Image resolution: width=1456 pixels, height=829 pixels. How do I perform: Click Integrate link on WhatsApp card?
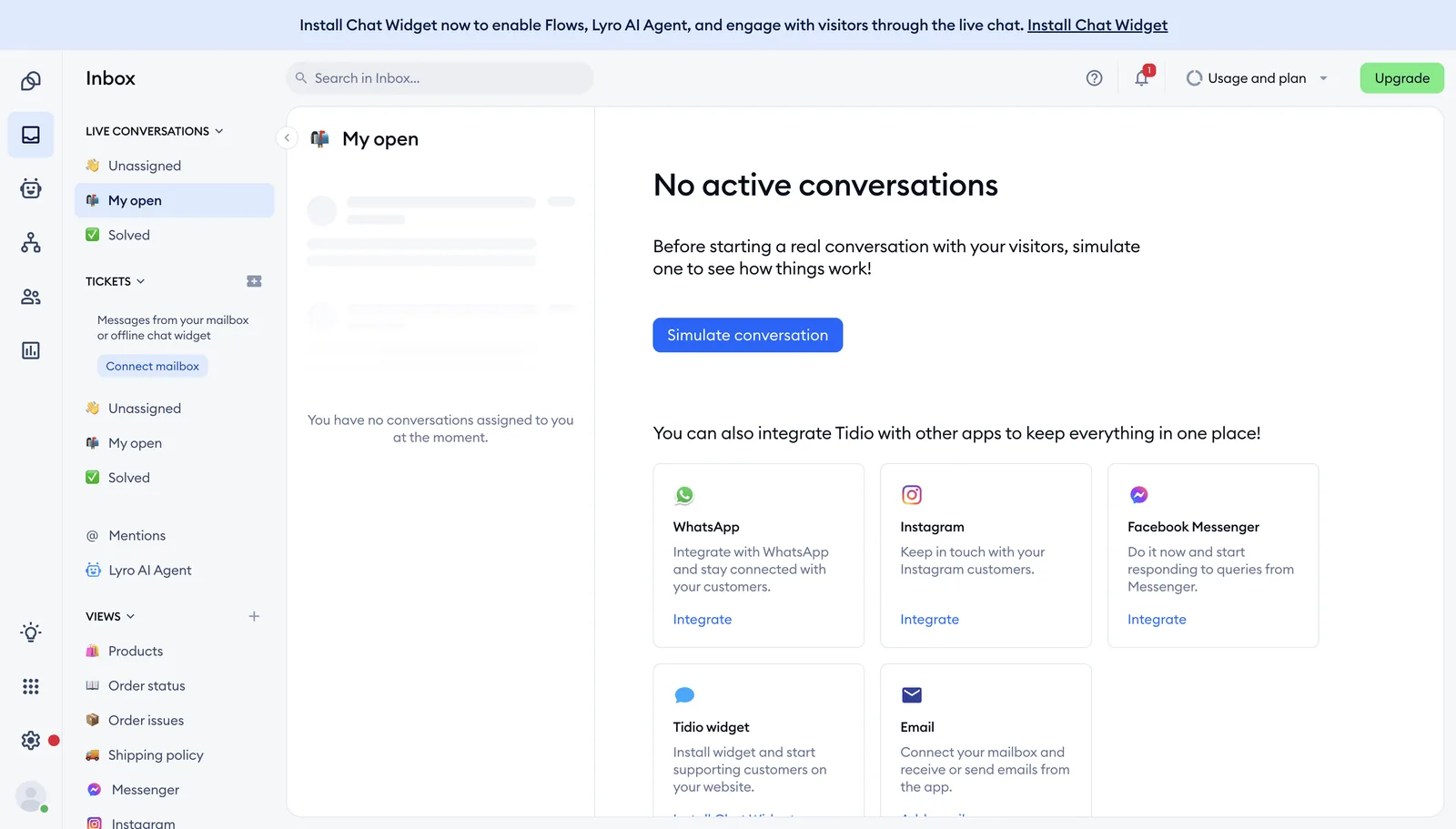click(x=702, y=620)
